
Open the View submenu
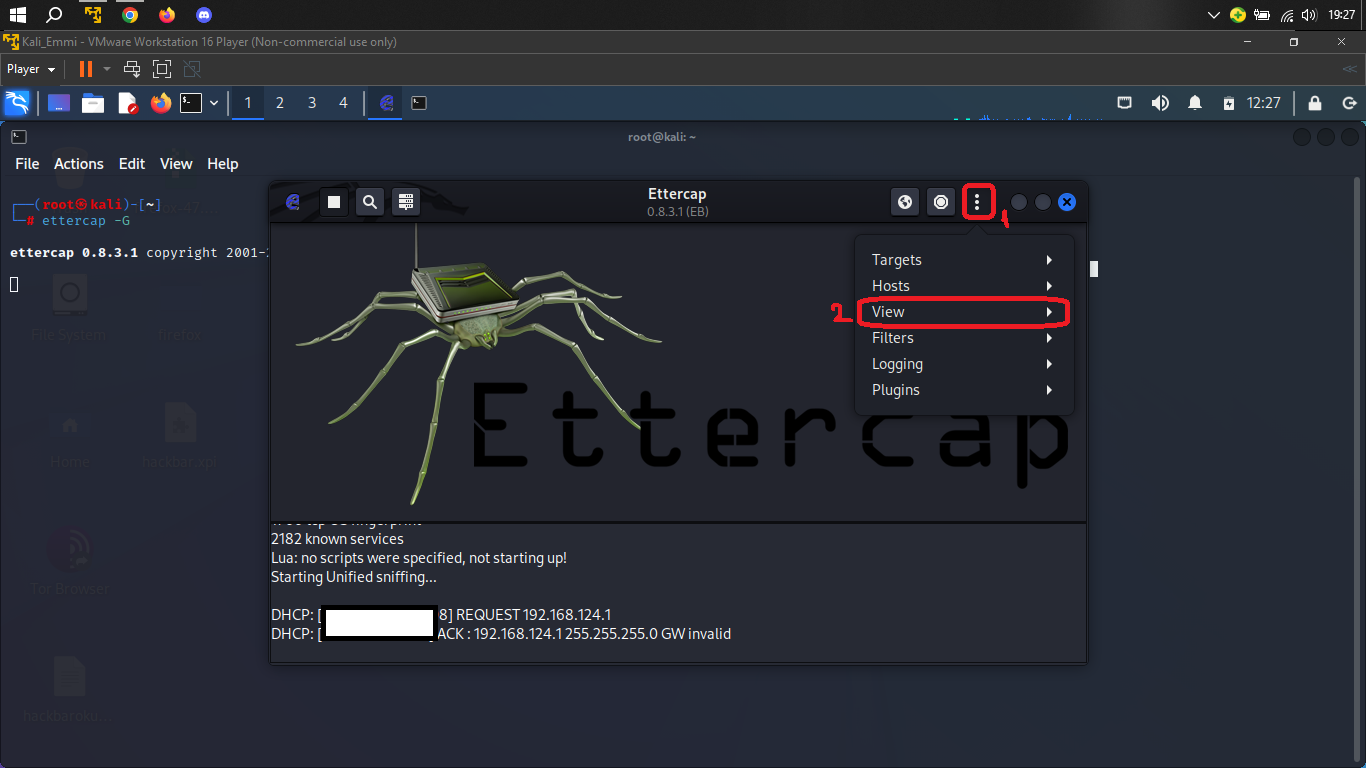964,312
